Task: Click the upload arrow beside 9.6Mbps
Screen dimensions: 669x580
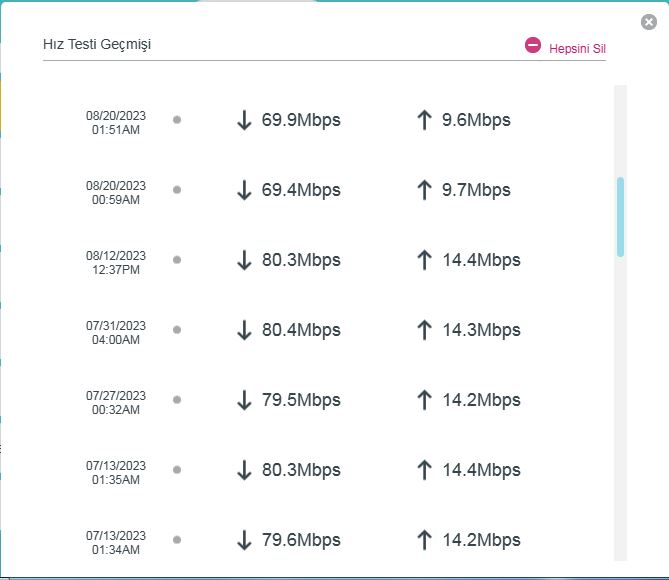Action: click(424, 120)
